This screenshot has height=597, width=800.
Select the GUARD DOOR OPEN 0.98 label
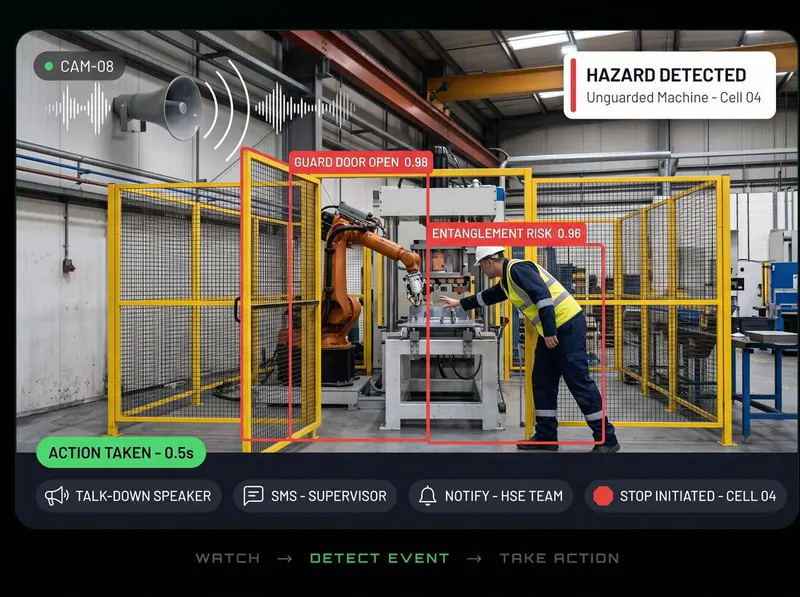point(361,162)
